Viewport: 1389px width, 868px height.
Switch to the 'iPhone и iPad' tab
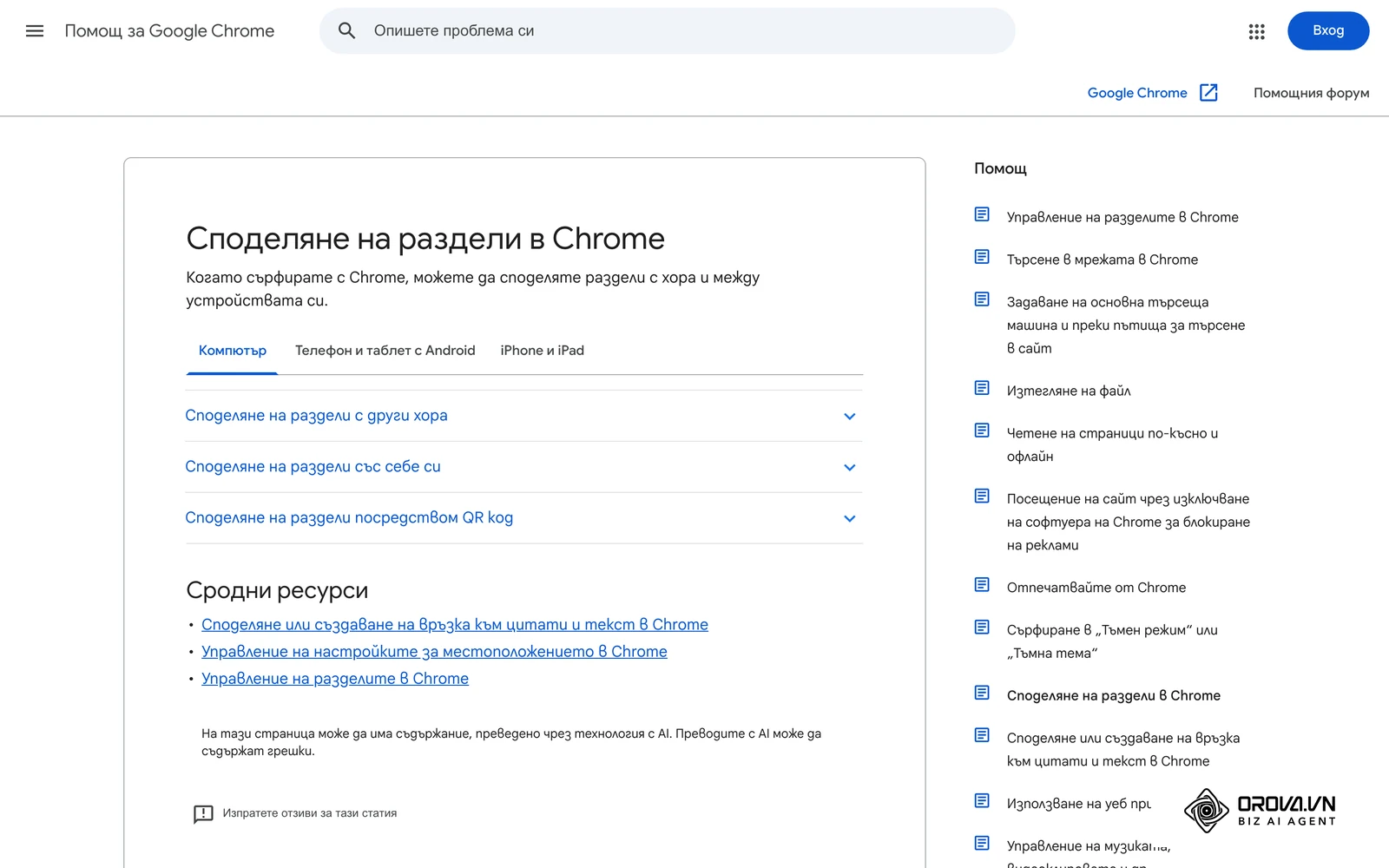point(542,351)
